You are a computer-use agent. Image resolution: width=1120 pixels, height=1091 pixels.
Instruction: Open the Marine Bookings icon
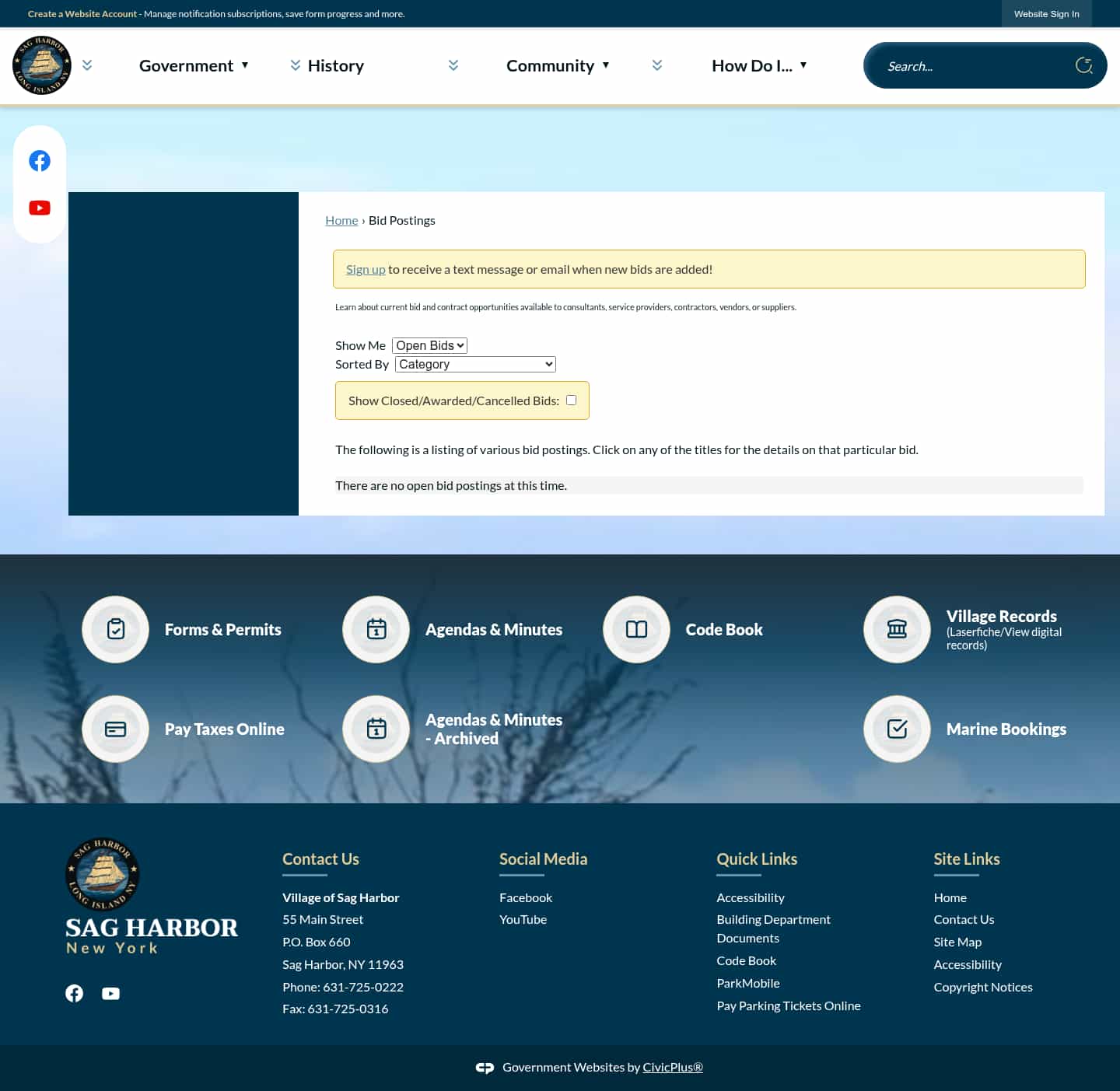[x=897, y=729]
